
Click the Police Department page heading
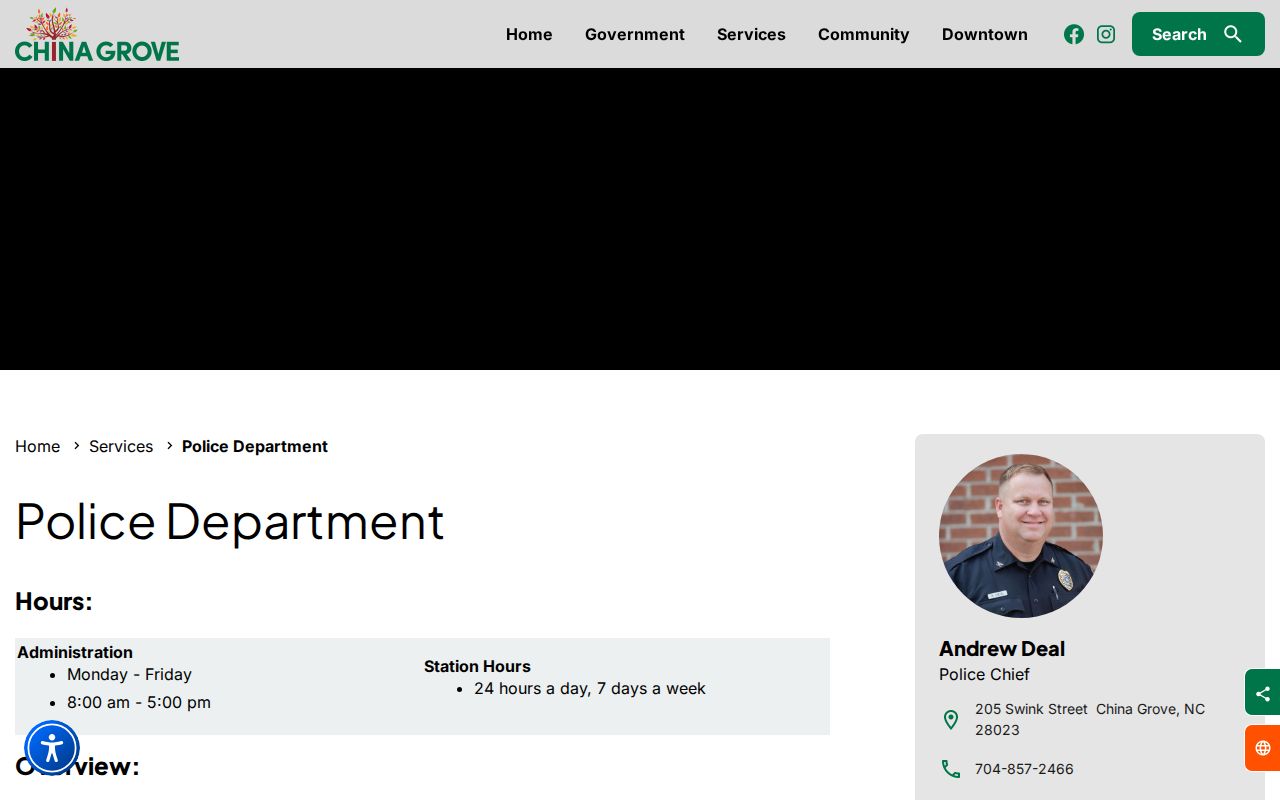(x=230, y=521)
